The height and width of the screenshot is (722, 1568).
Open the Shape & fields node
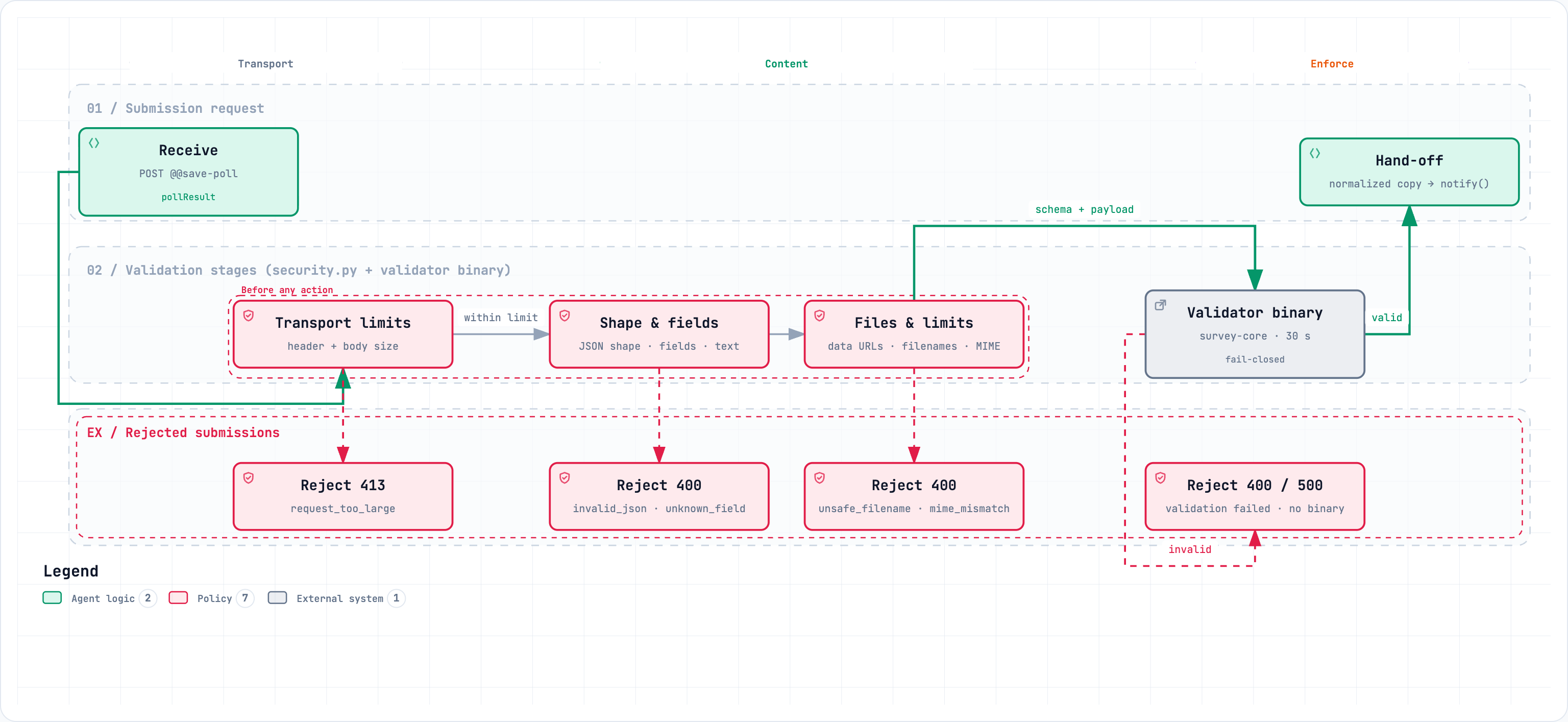pyautogui.click(x=658, y=334)
